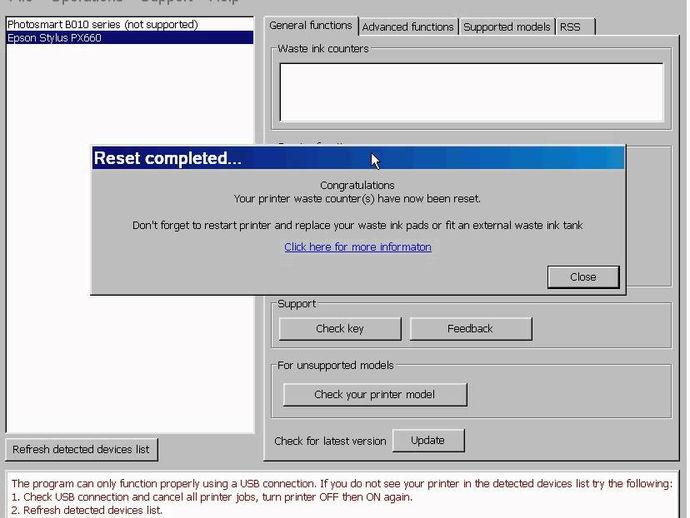Screen dimensions: 690x518
Task: Open the Supported models tab
Action: tap(507, 27)
